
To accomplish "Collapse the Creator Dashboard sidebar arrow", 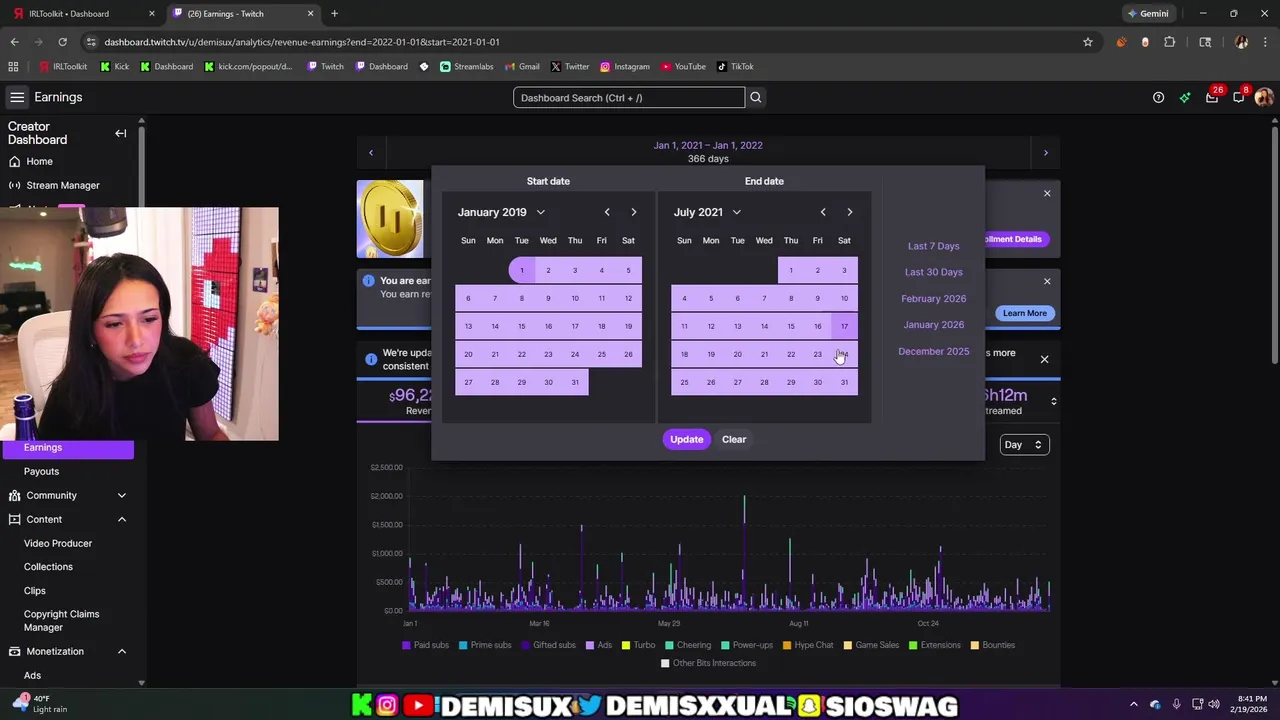I will [x=121, y=133].
